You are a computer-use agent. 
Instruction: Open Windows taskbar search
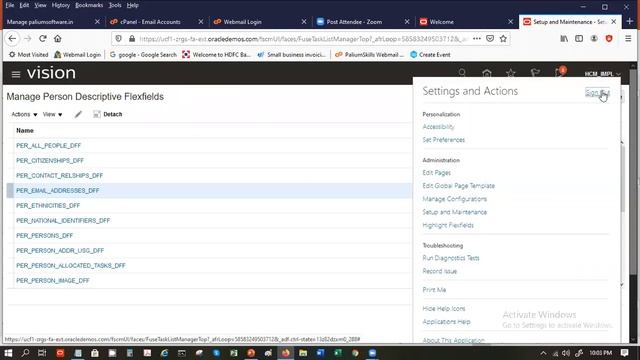[25, 353]
